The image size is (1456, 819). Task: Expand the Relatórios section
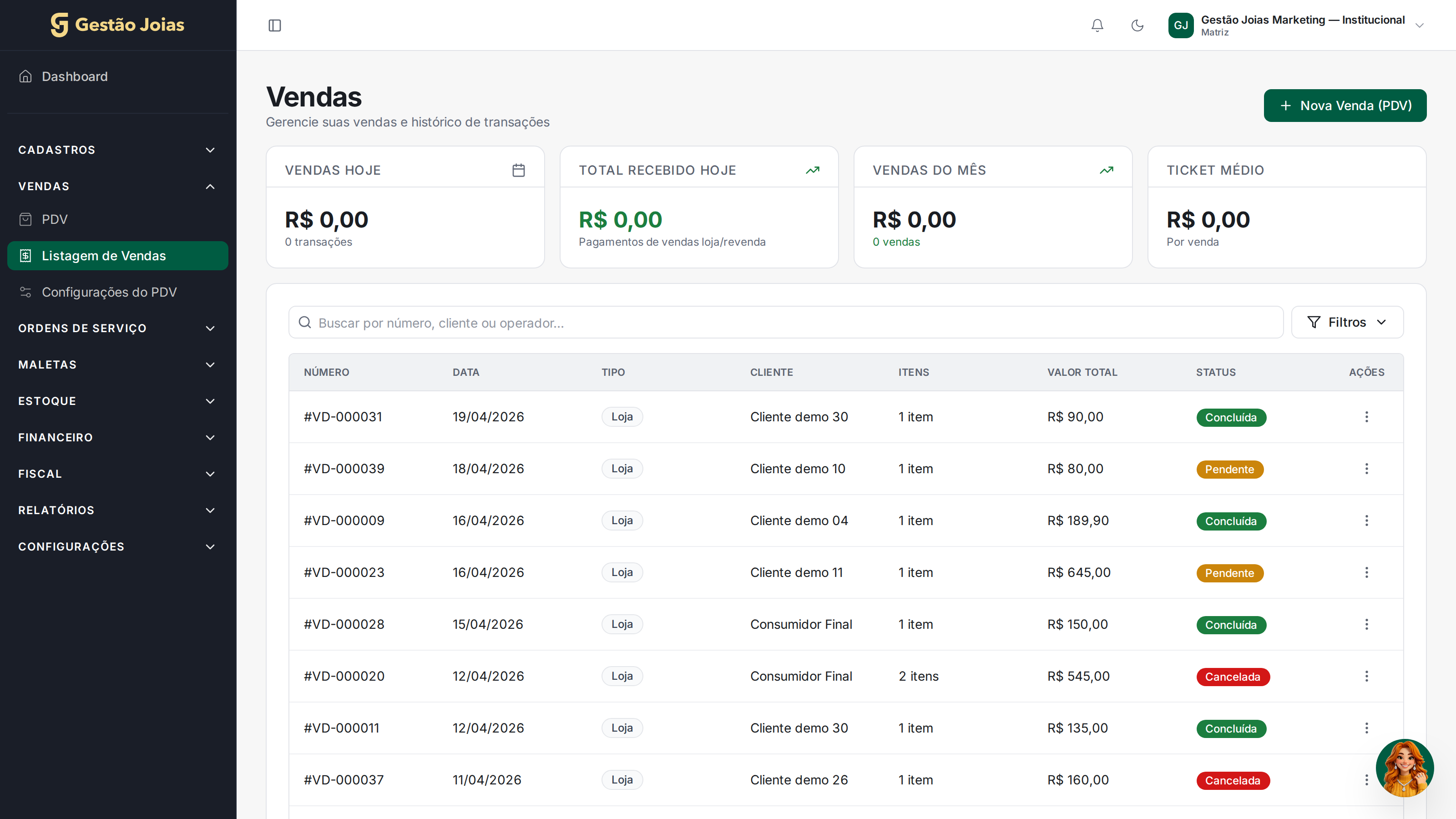pyautogui.click(x=117, y=511)
